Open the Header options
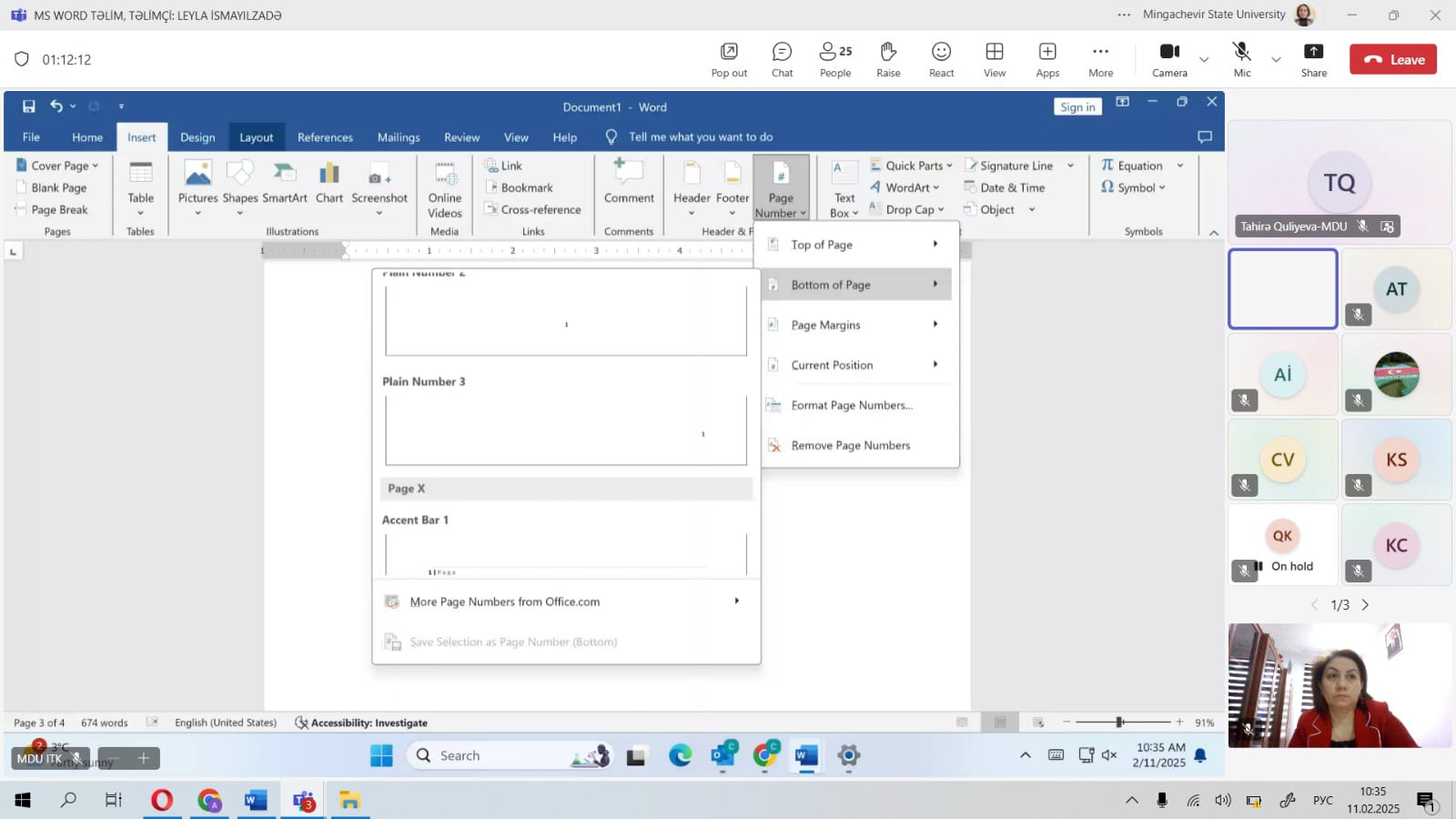Image resolution: width=1456 pixels, height=819 pixels. point(692,188)
